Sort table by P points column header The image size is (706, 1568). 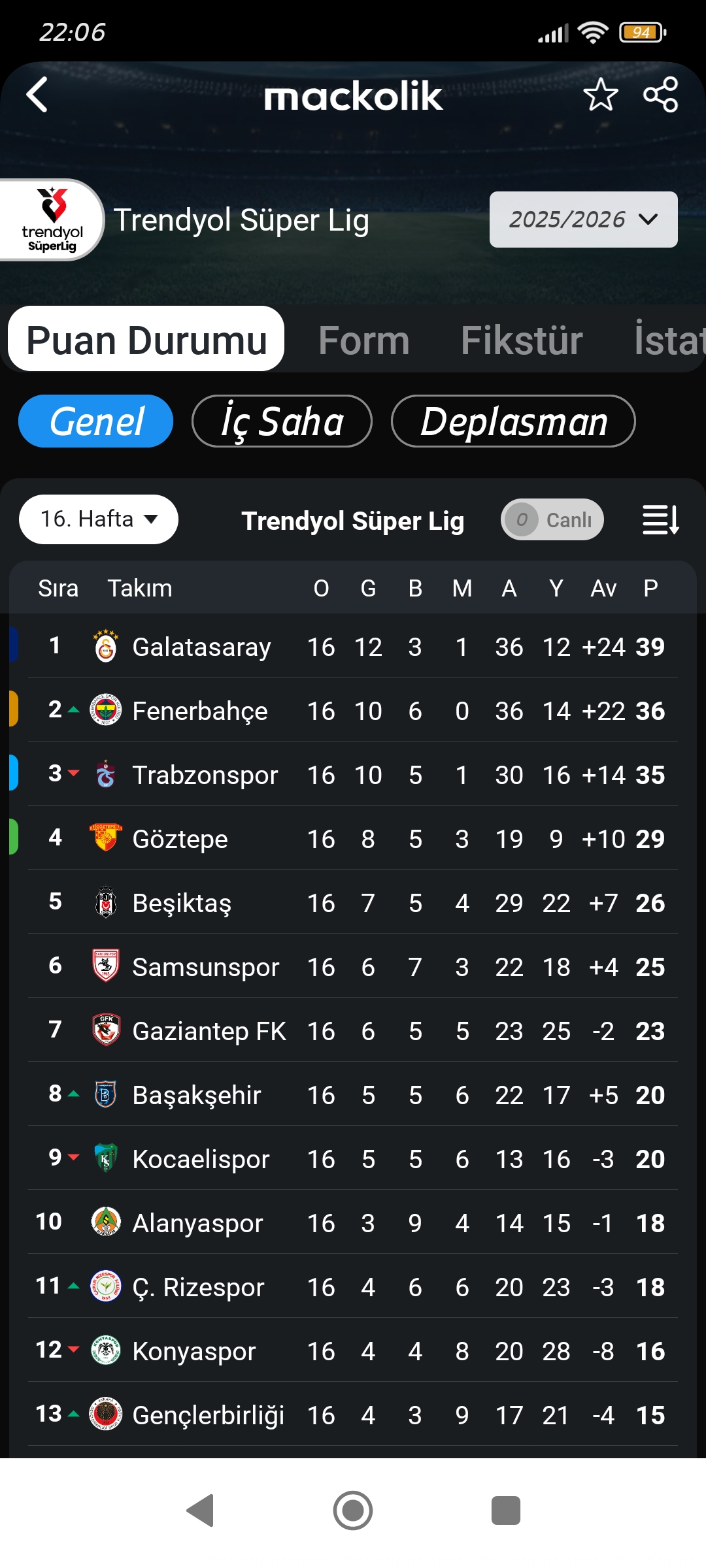650,589
